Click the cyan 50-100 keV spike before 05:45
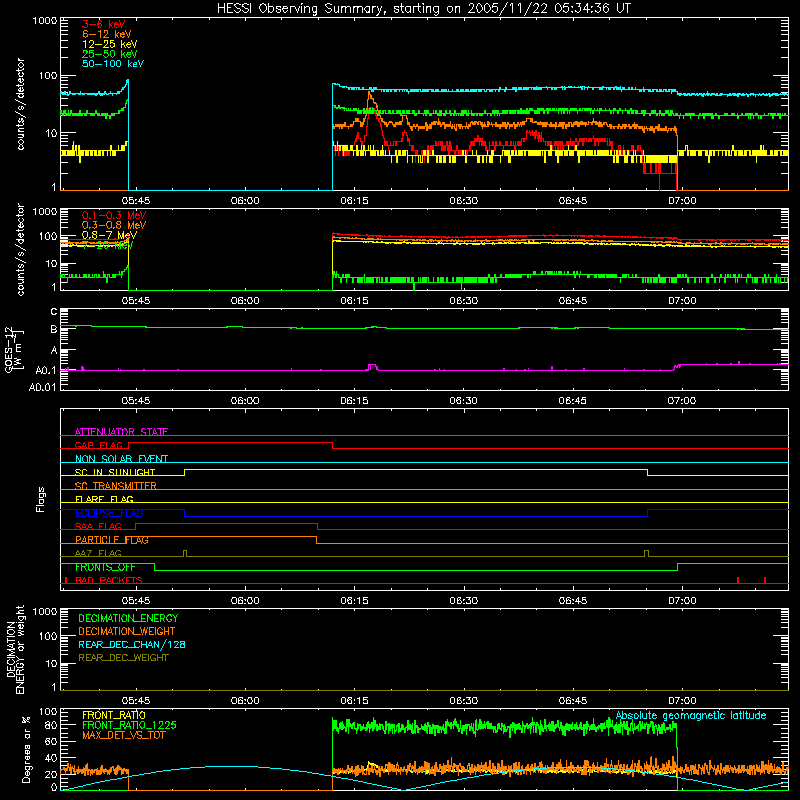The width and height of the screenshot is (800, 800). click(127, 82)
